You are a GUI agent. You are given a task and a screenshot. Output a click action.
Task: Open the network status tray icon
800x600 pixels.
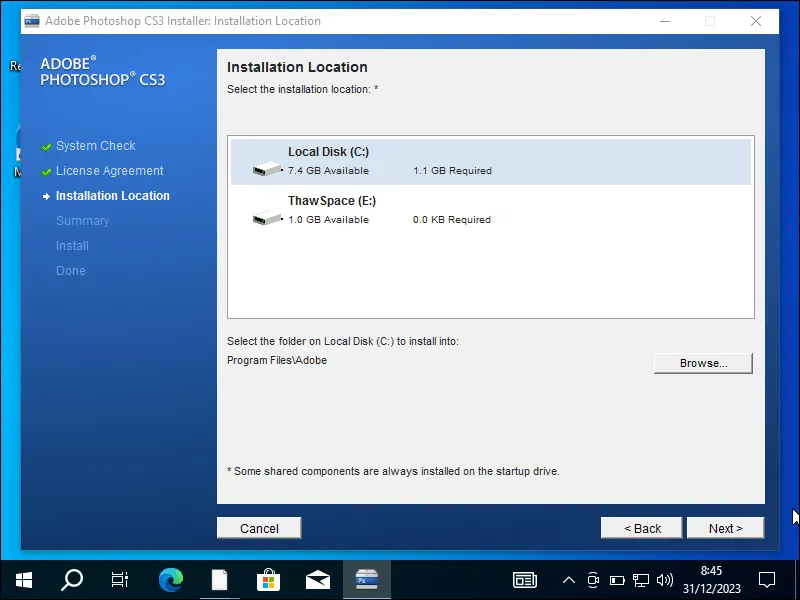pyautogui.click(x=641, y=579)
